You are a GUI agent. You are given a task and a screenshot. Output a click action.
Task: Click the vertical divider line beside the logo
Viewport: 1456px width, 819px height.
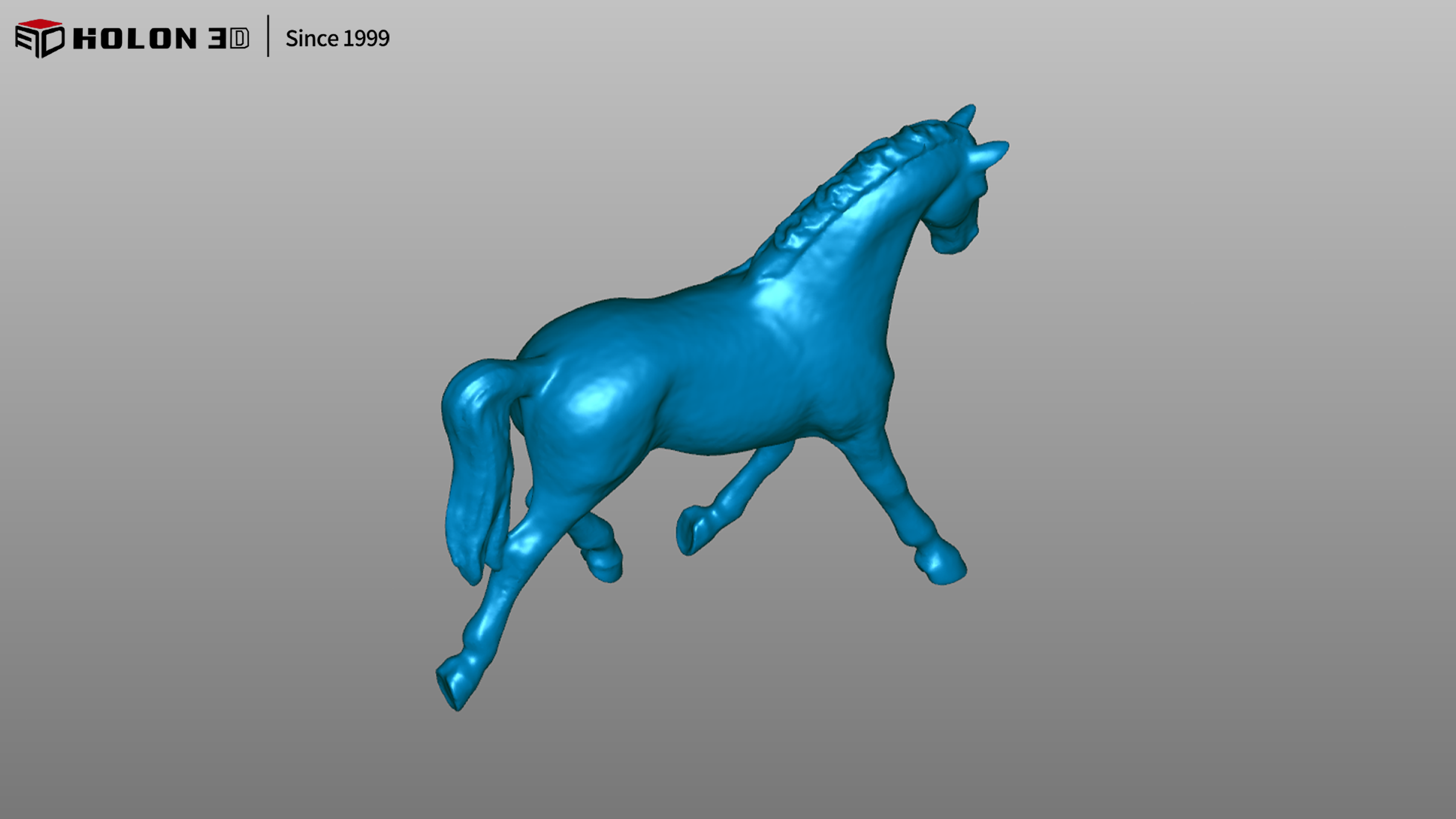pyautogui.click(x=268, y=36)
